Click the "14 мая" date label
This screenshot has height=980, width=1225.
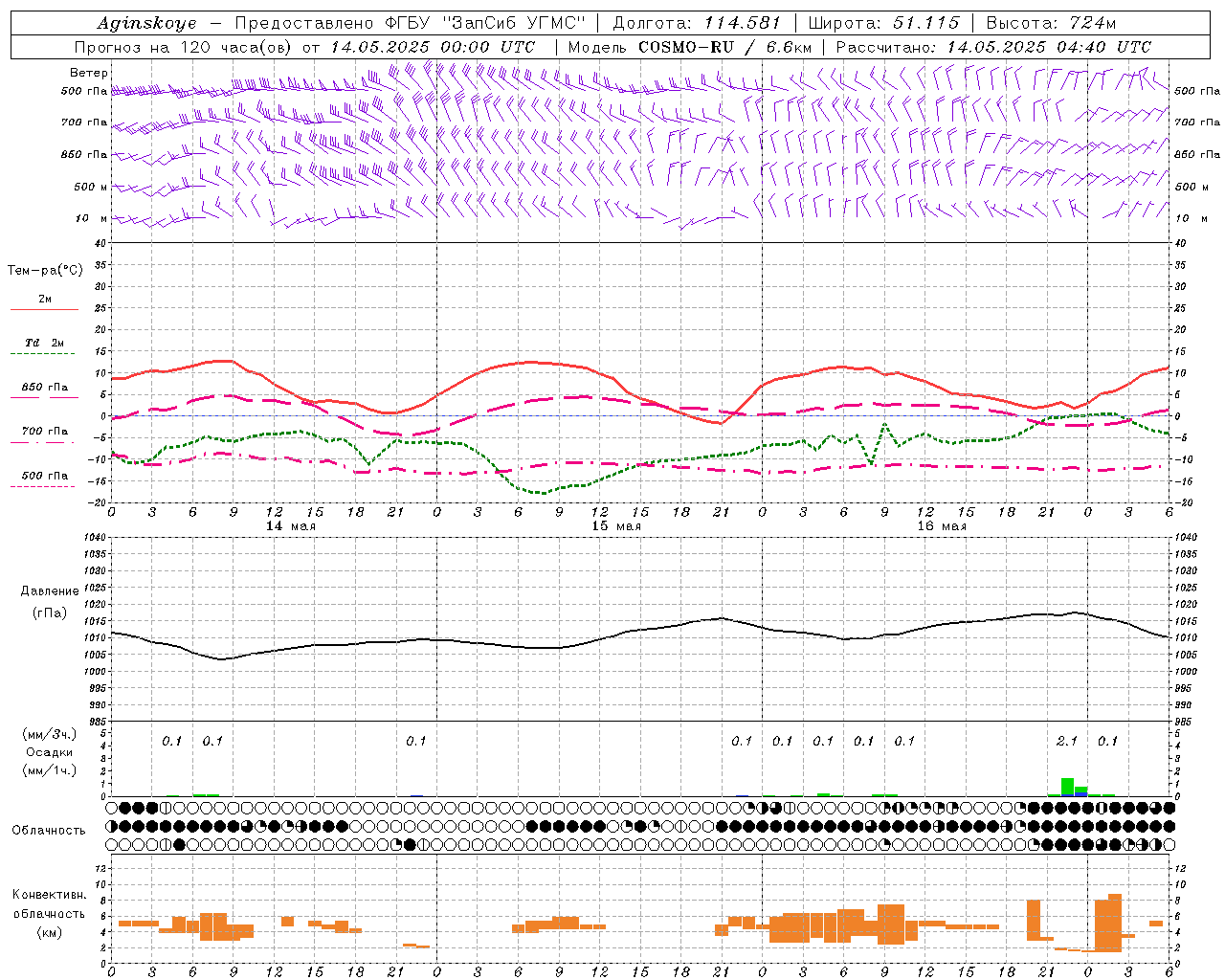click(x=291, y=526)
